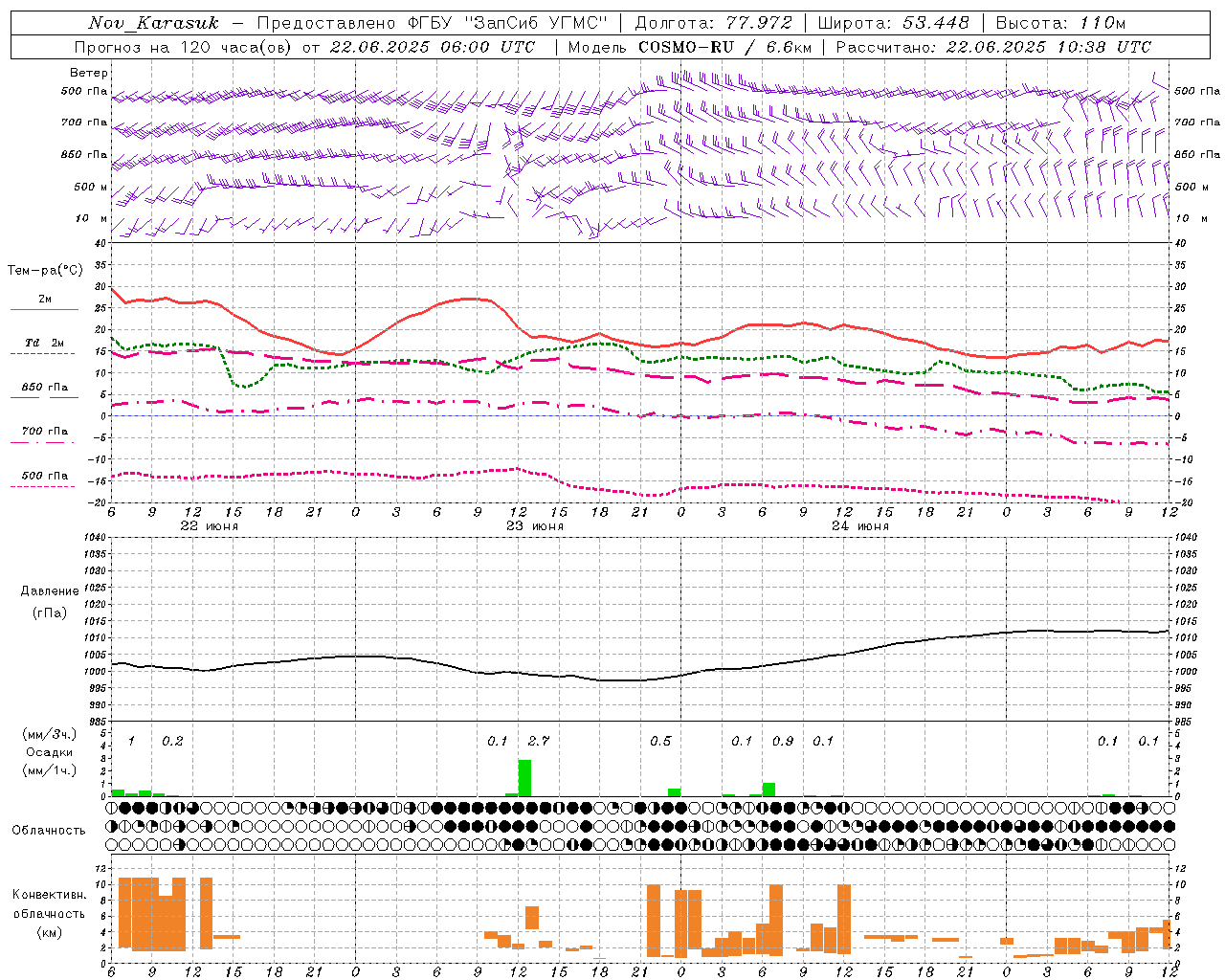Click the 'Долгота: 77.972' longitude value
The image size is (1225, 980).
[x=713, y=23]
